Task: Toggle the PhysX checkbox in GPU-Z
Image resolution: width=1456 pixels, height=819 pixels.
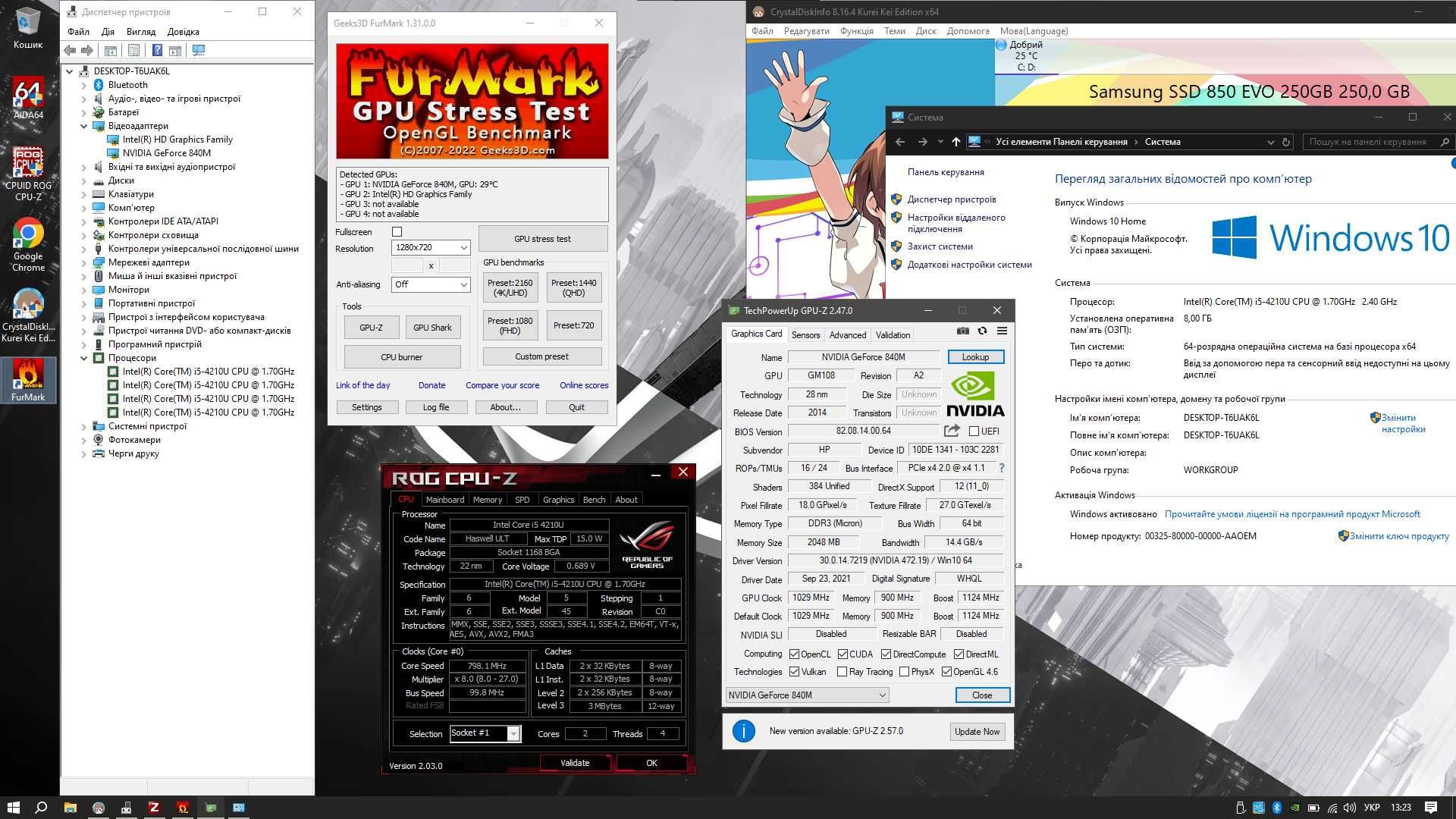Action: click(904, 672)
